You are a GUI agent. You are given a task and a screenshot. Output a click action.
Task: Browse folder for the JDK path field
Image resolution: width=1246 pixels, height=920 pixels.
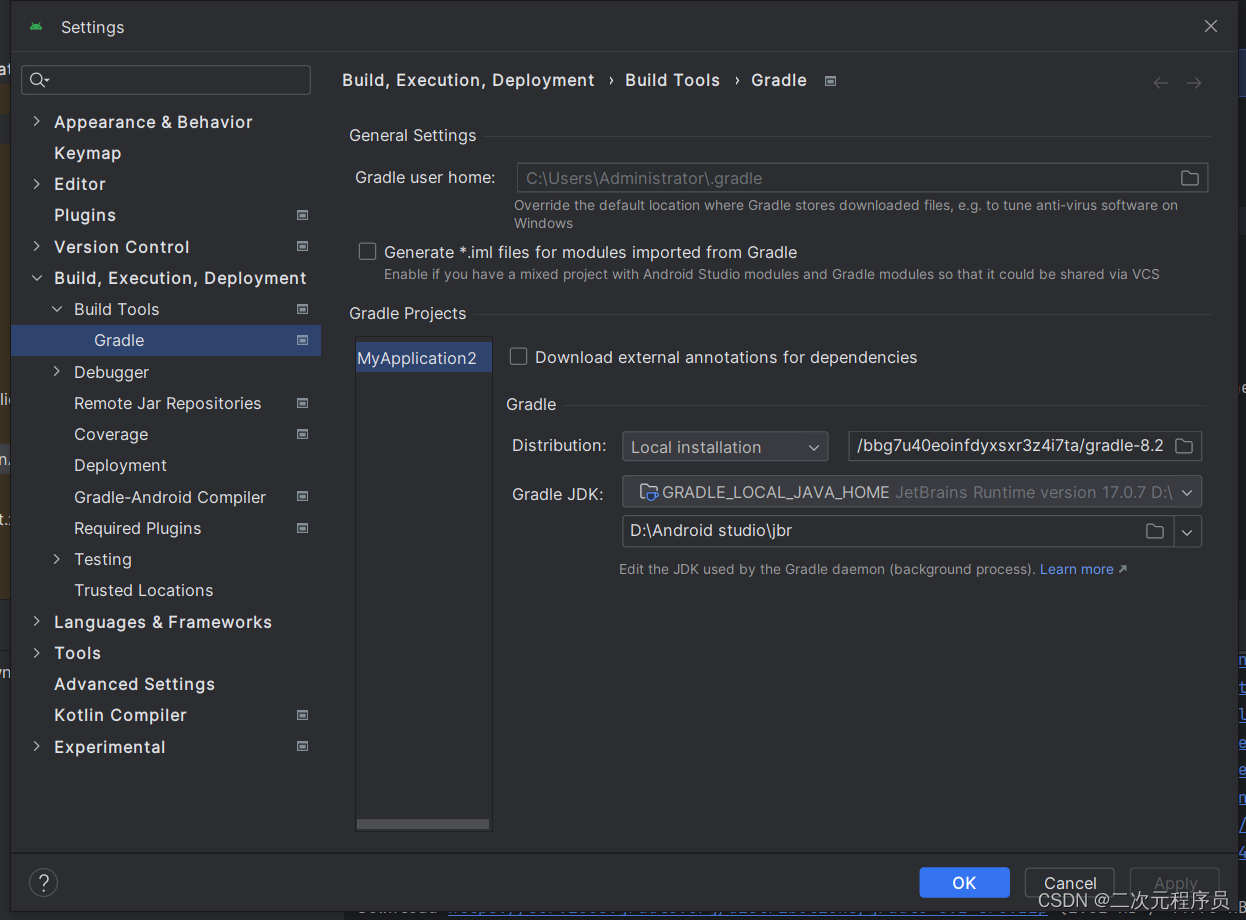point(1155,531)
